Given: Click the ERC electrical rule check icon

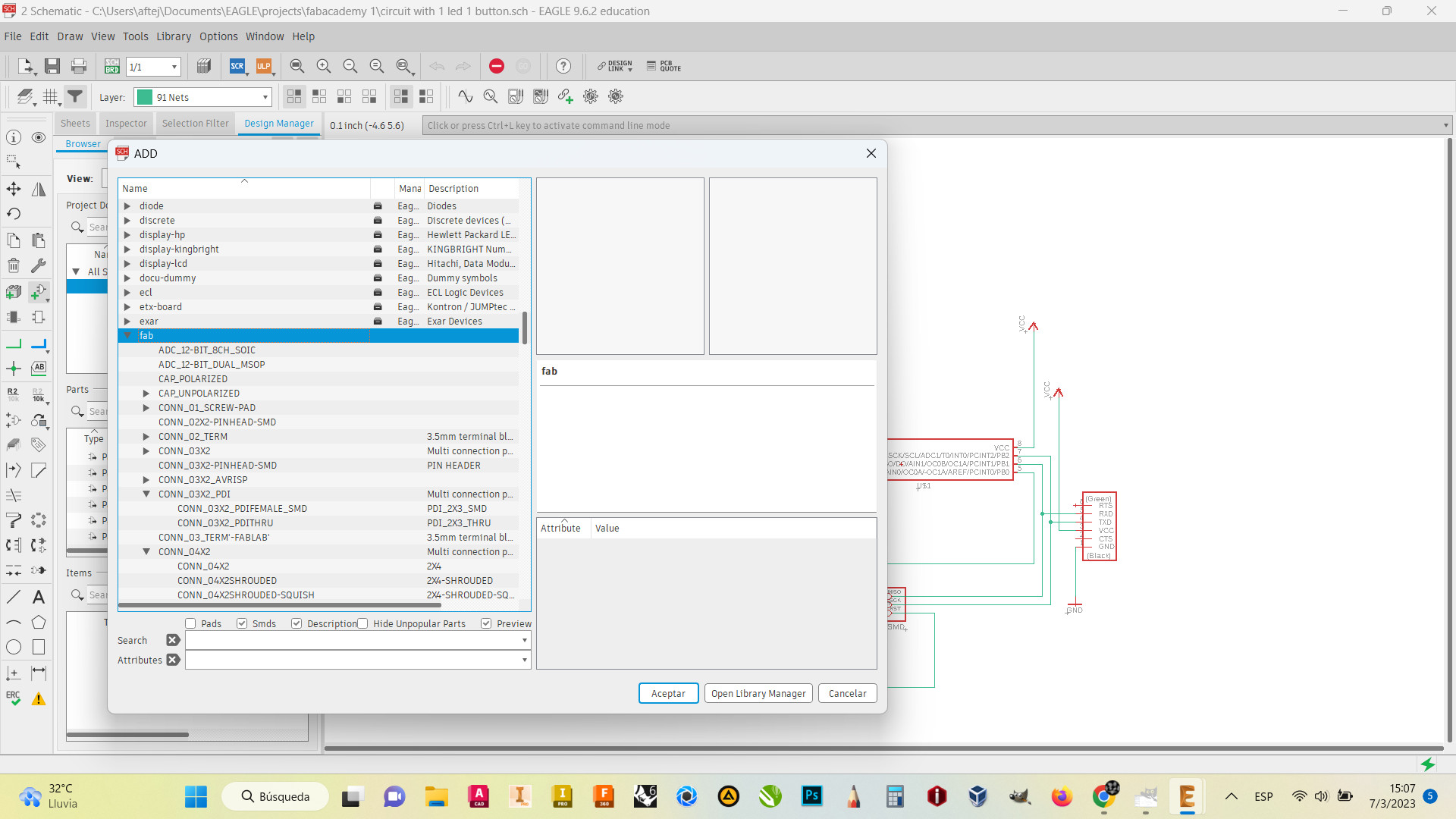Looking at the screenshot, I should point(14,698).
